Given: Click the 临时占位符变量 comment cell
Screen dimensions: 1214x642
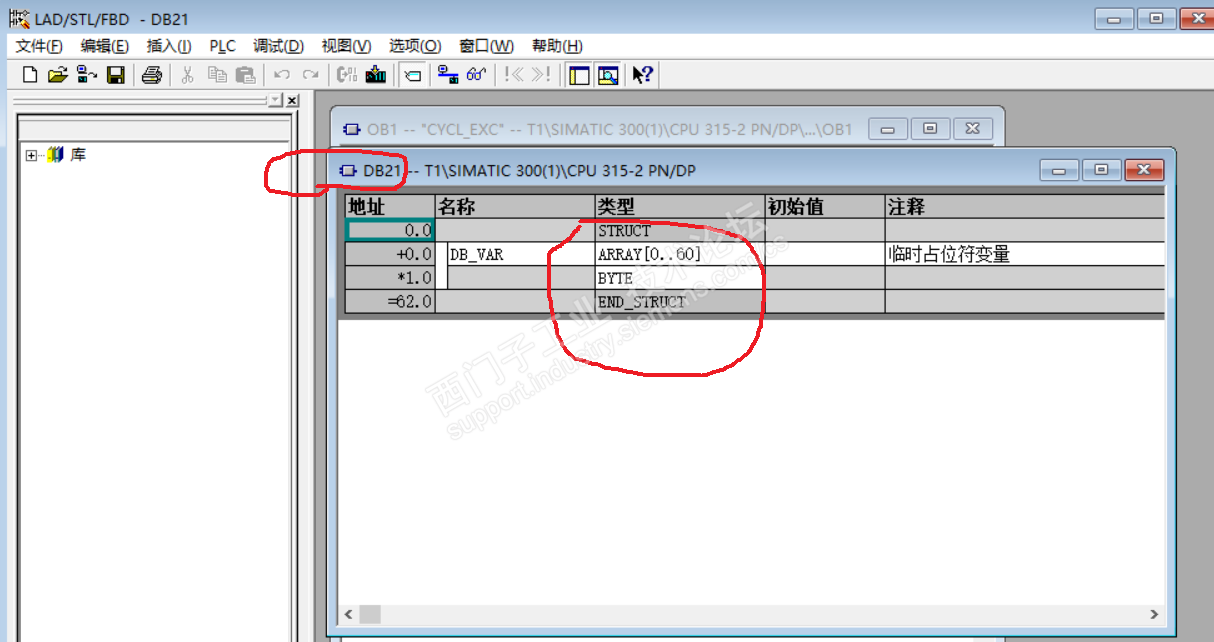Looking at the screenshot, I should (x=1025, y=254).
